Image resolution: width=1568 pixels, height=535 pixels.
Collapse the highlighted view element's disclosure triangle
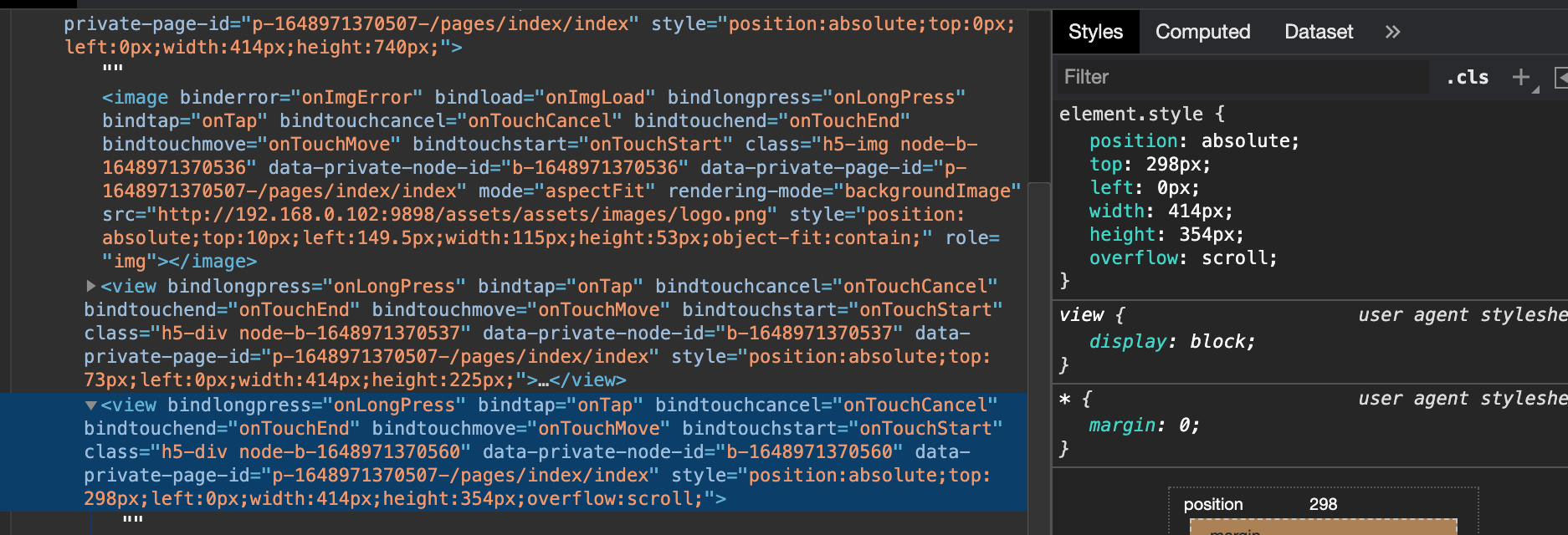pos(92,405)
